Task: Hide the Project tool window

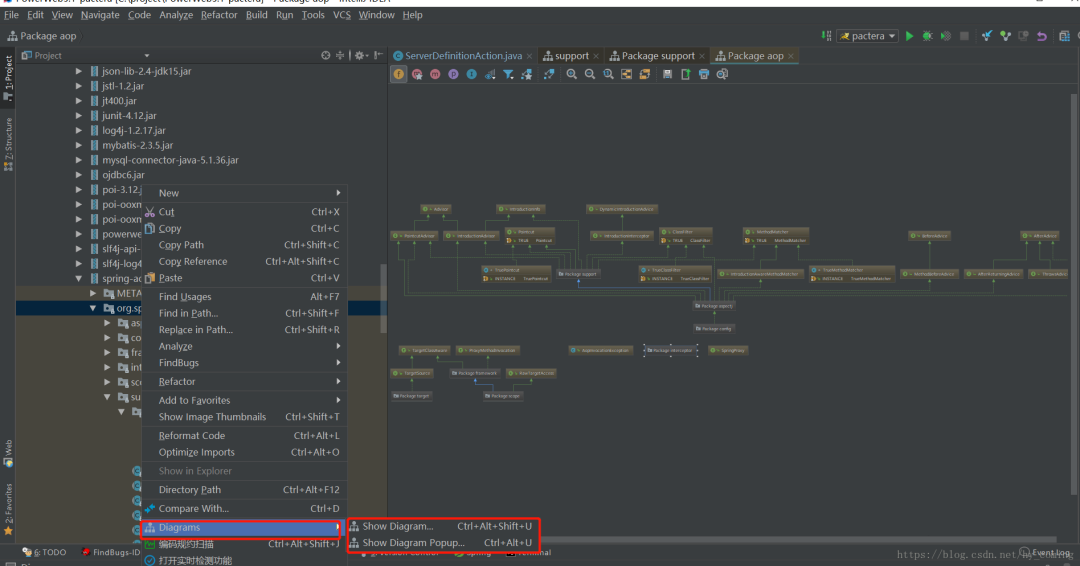Action: click(379, 55)
